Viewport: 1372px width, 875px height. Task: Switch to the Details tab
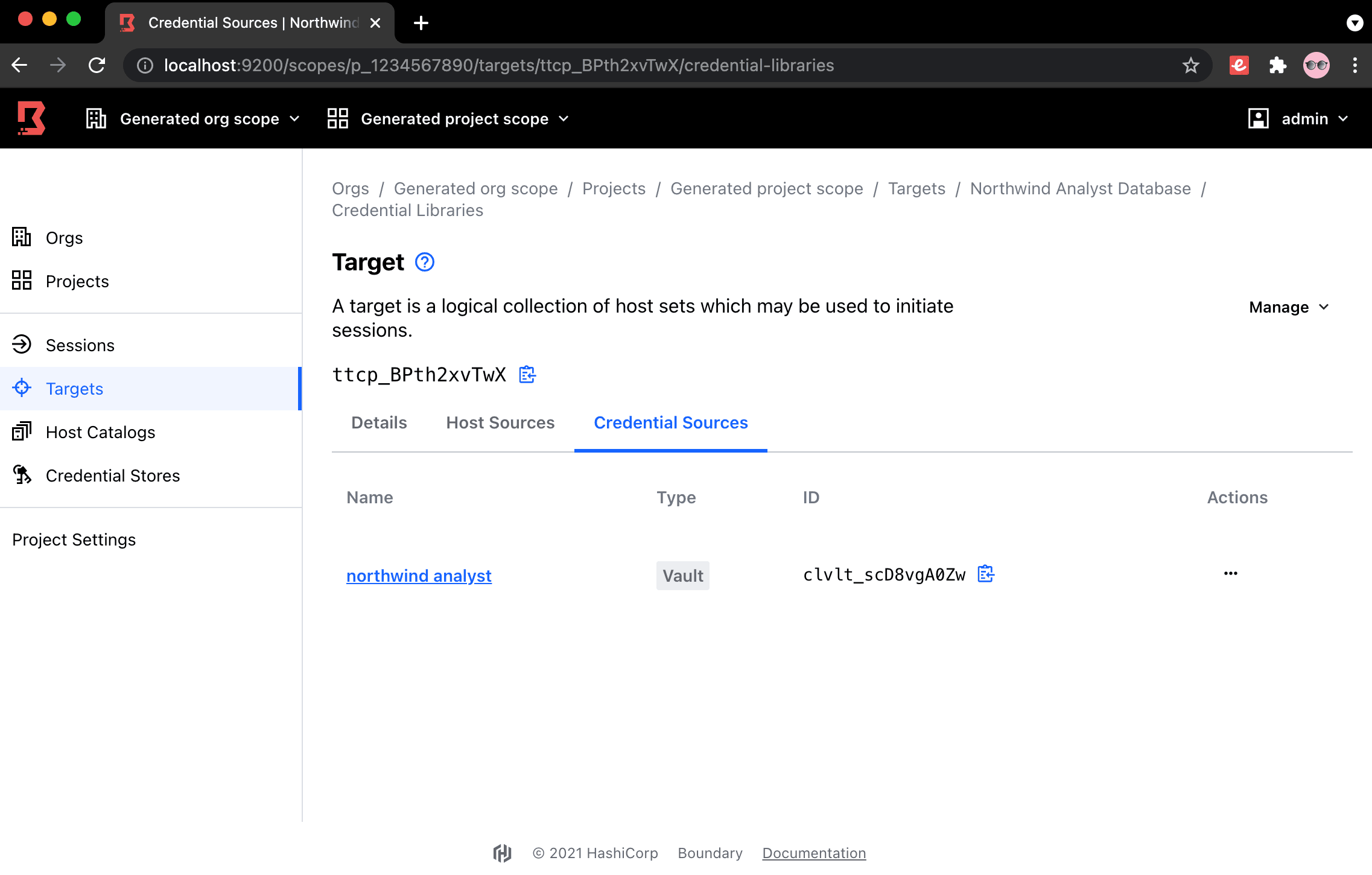379,422
